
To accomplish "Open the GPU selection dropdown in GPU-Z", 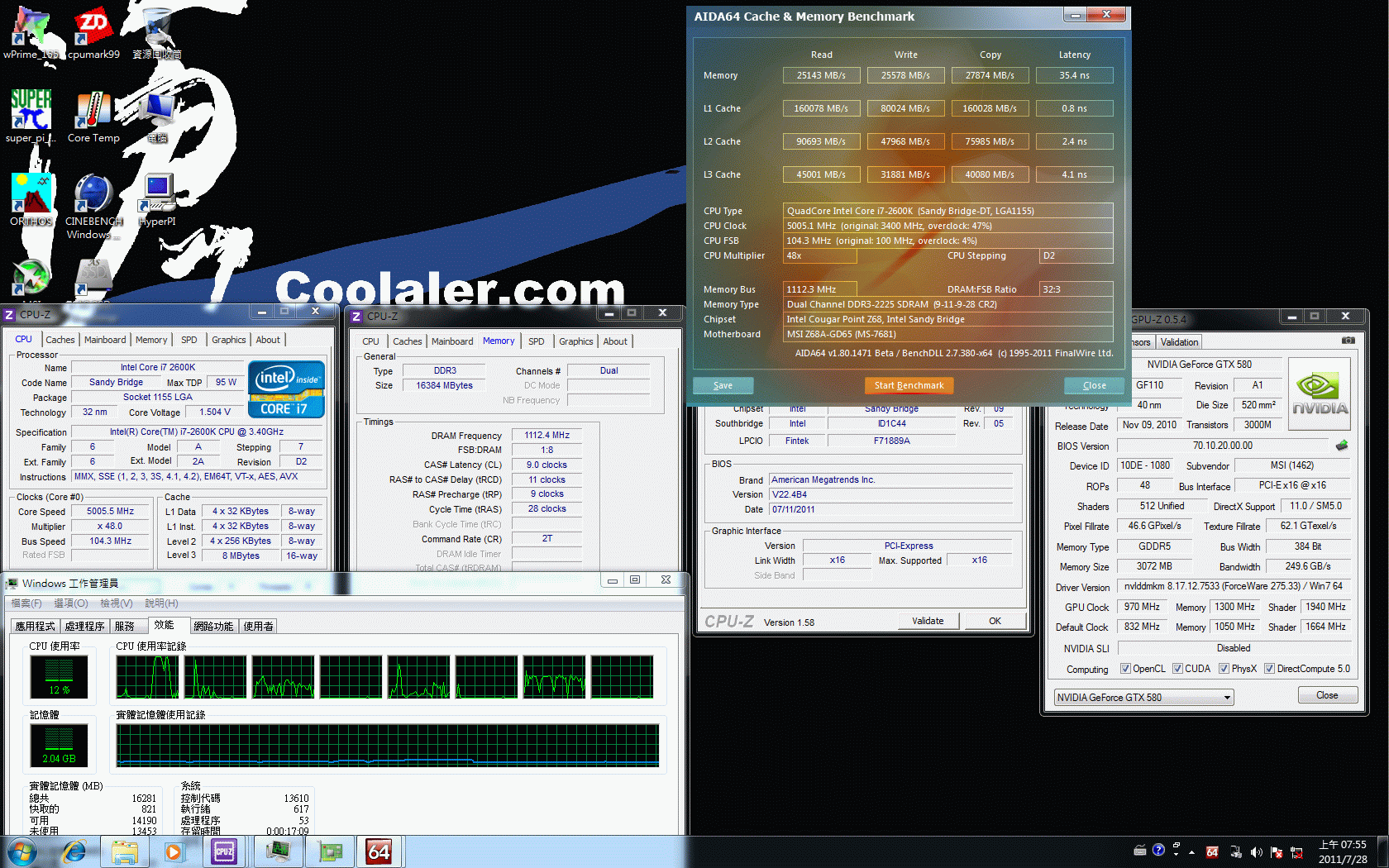I will click(1143, 697).
